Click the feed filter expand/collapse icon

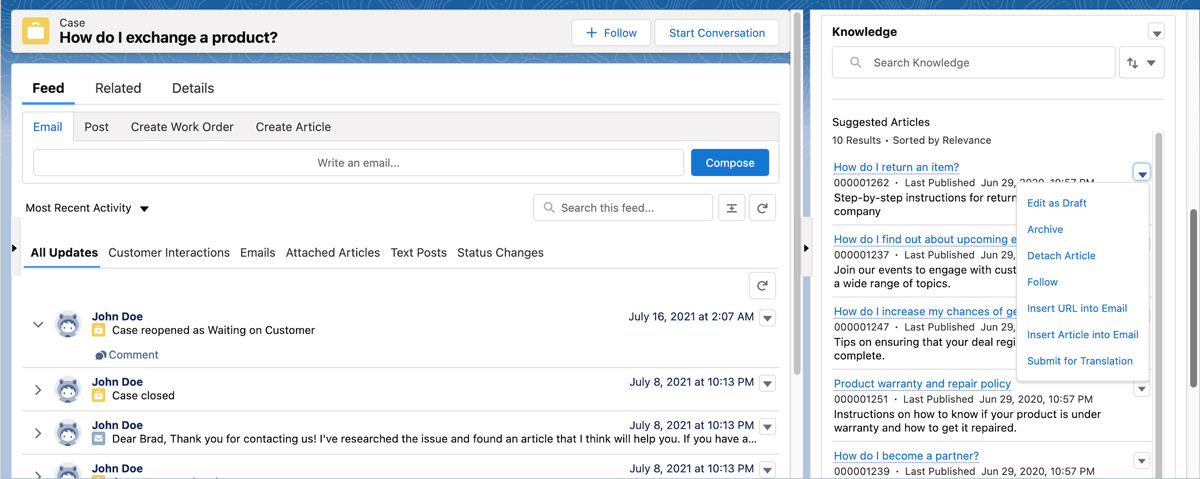pos(732,208)
